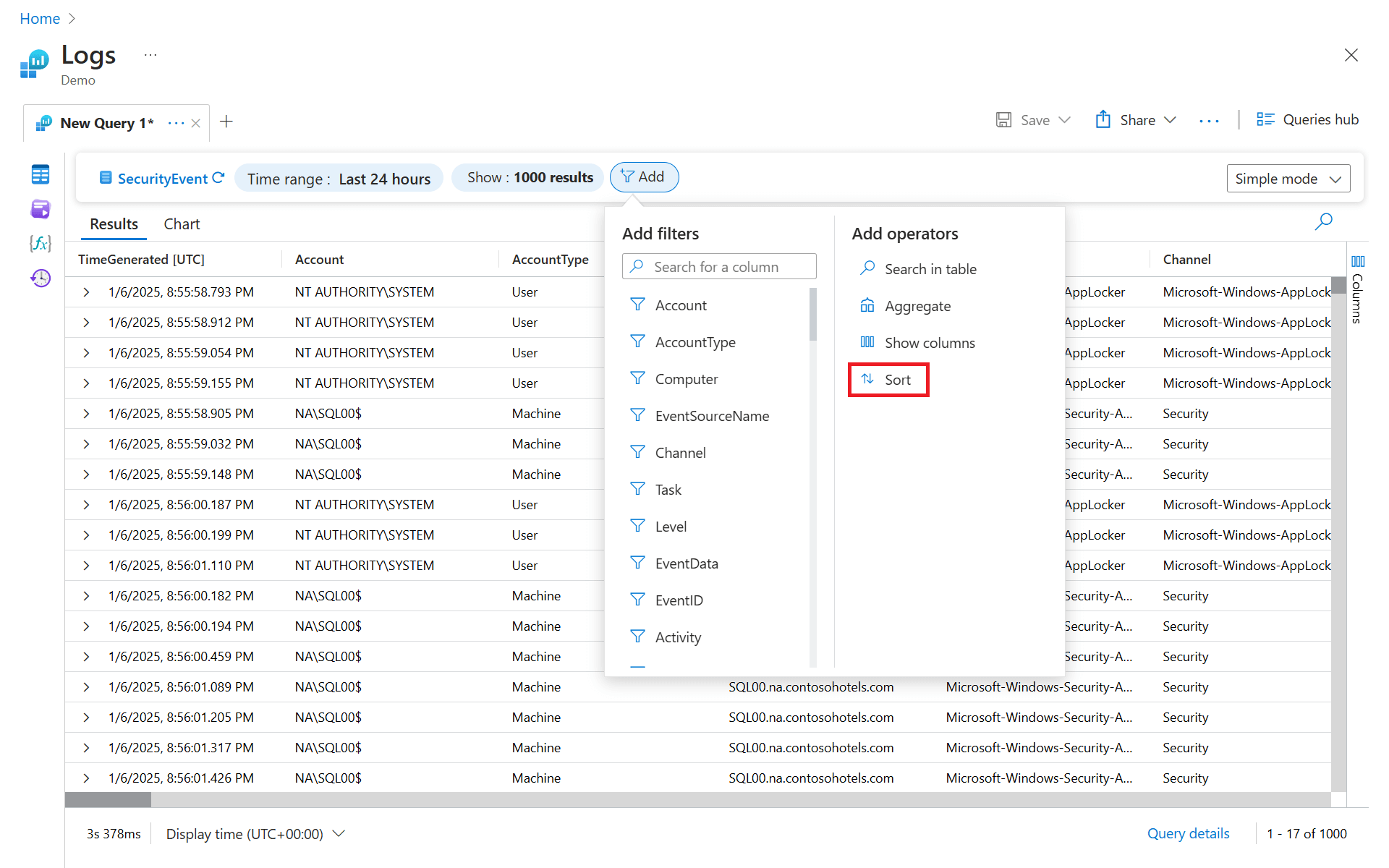Choose the Aggregate operator
1389x868 pixels.
pyautogui.click(x=917, y=306)
